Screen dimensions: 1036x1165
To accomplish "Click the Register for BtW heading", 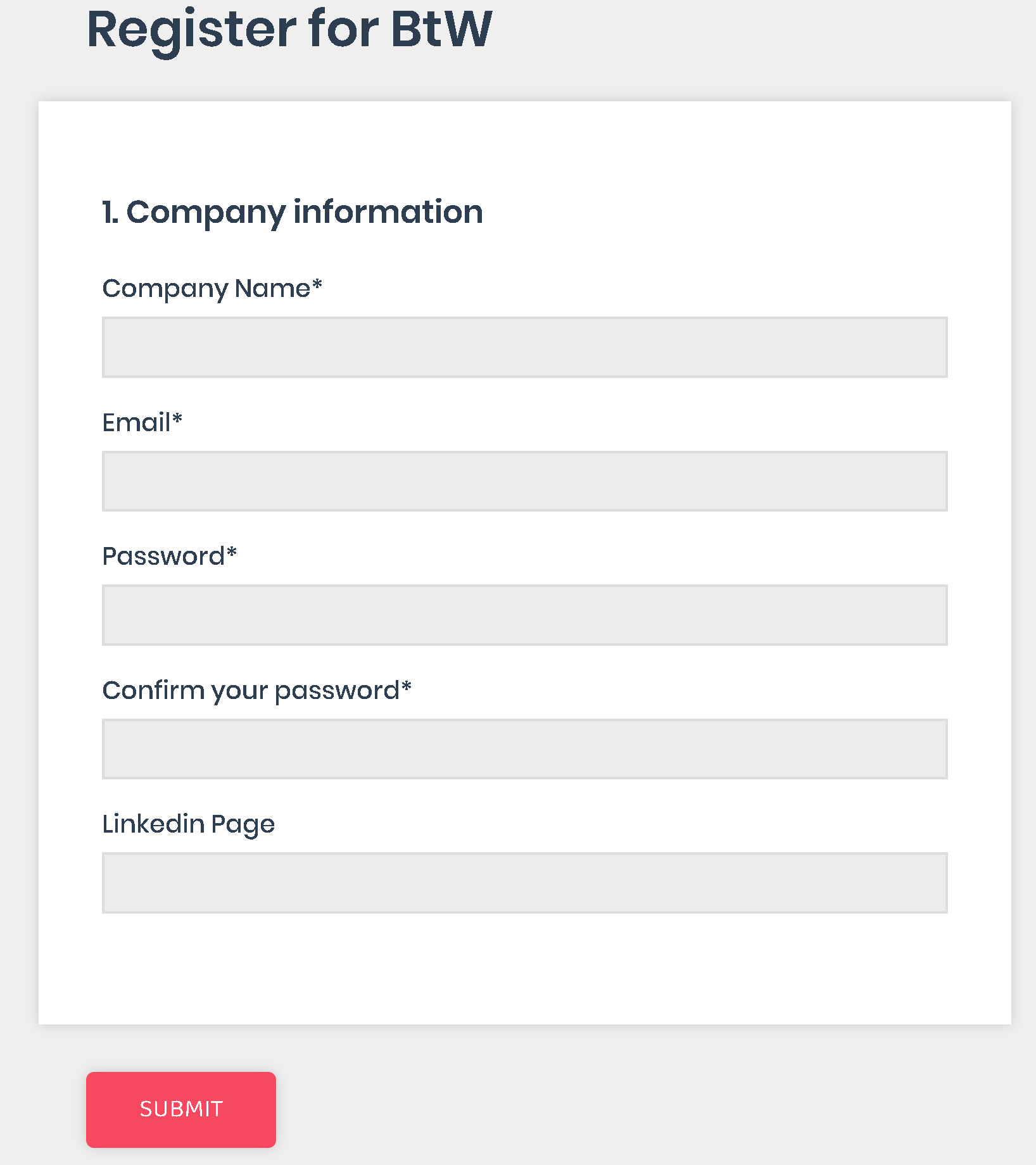I will click(289, 29).
